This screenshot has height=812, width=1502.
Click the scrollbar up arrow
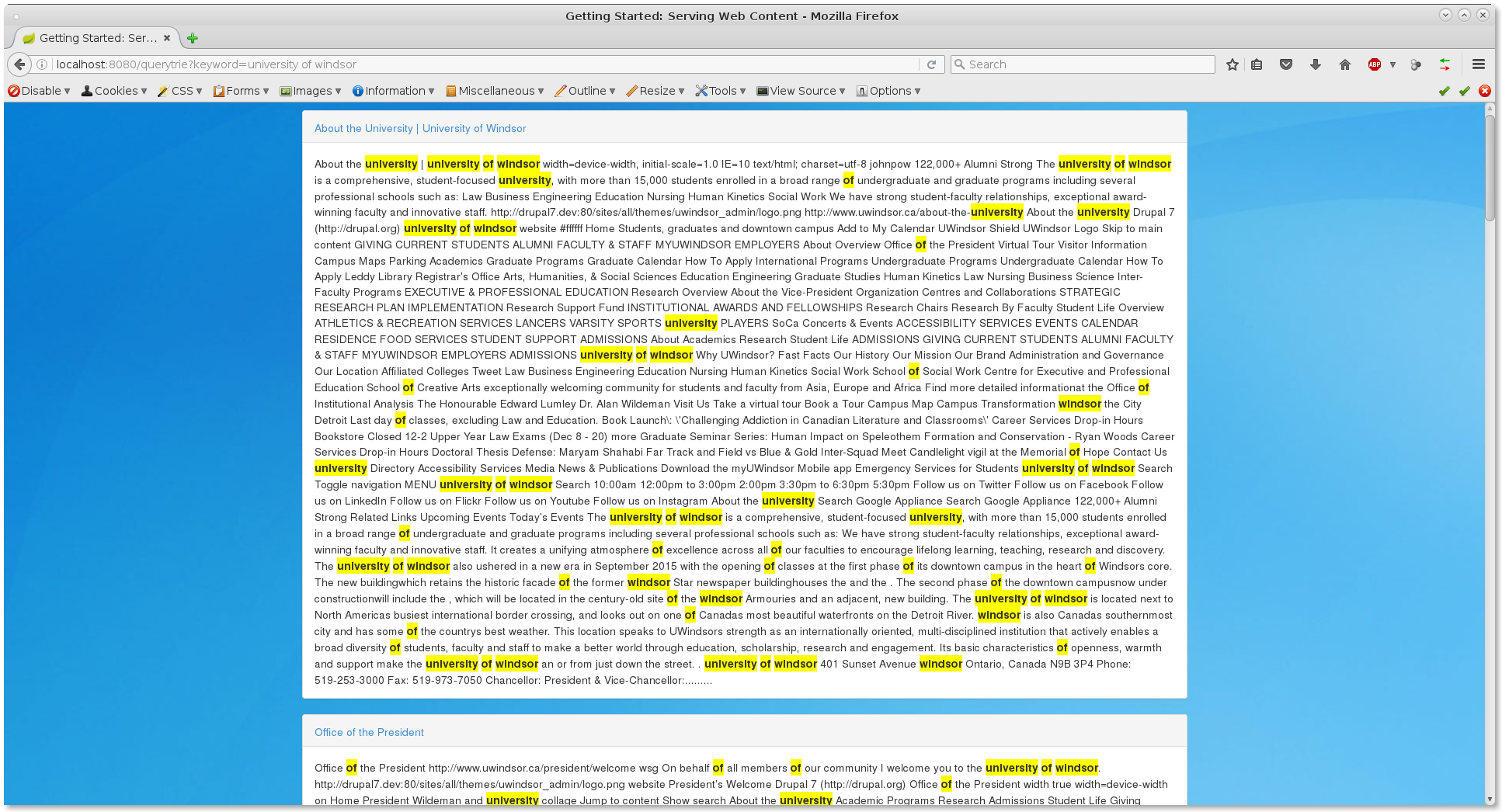pos(1490,109)
